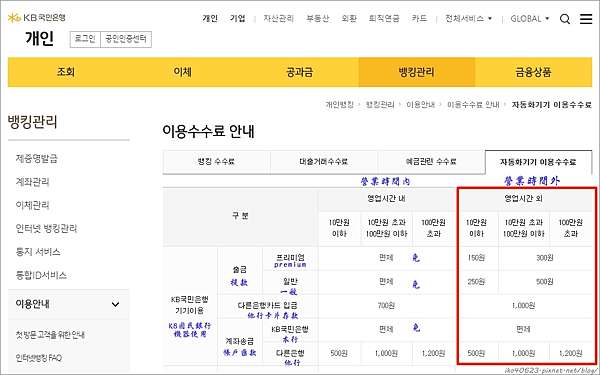Open the 뱅킹관리 main menu
This screenshot has height=375, width=600.
click(x=417, y=72)
